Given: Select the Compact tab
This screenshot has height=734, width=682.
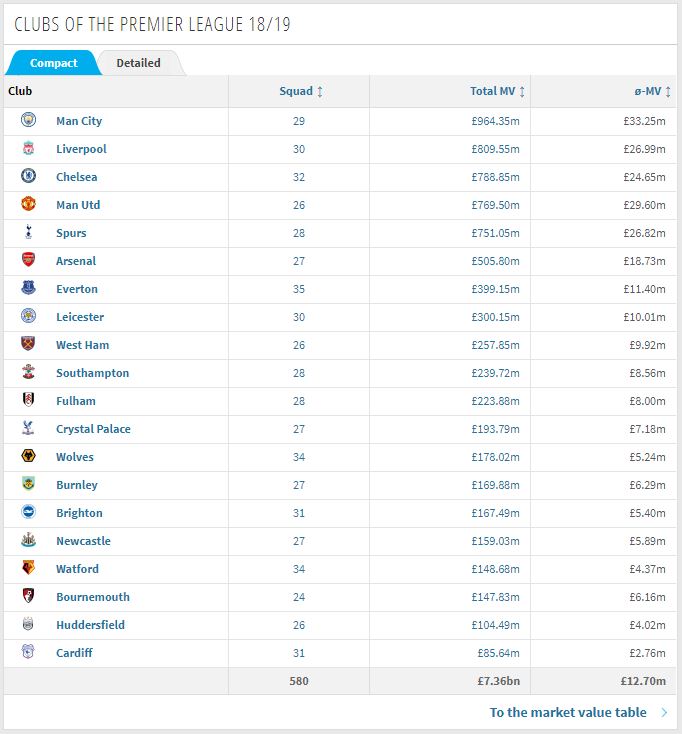Looking at the screenshot, I should click(53, 63).
